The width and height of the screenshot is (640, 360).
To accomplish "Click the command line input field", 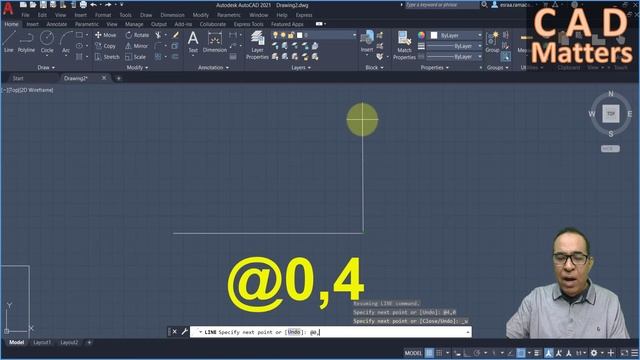I will click(x=331, y=332).
